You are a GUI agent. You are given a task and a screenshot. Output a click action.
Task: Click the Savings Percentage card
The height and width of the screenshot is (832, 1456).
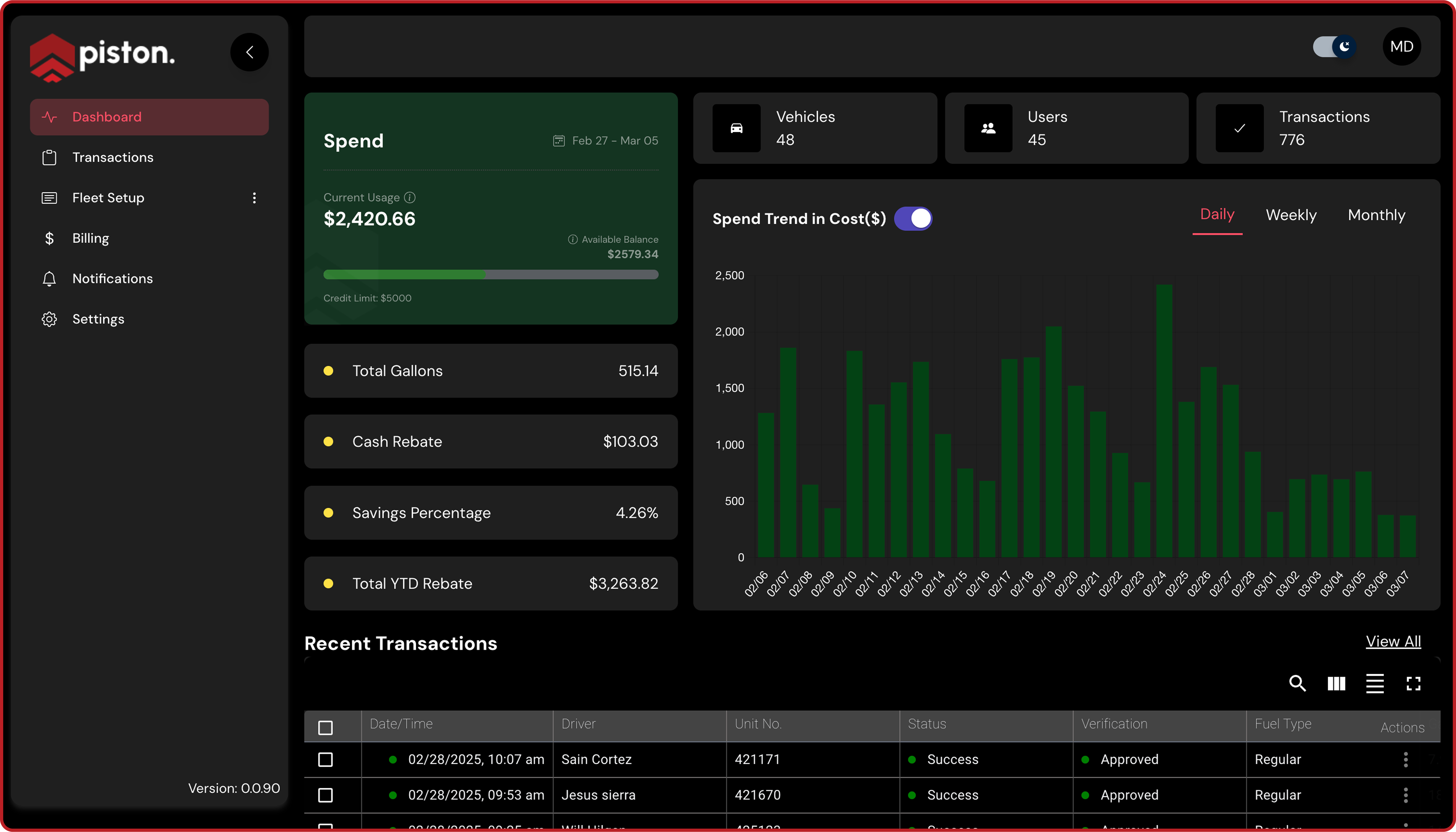(x=490, y=513)
